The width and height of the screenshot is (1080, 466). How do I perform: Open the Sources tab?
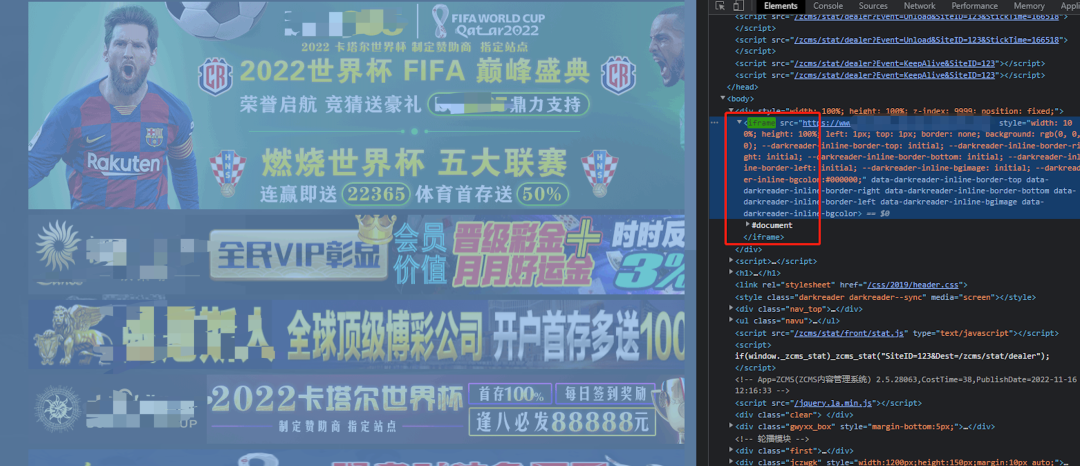tap(873, 6)
